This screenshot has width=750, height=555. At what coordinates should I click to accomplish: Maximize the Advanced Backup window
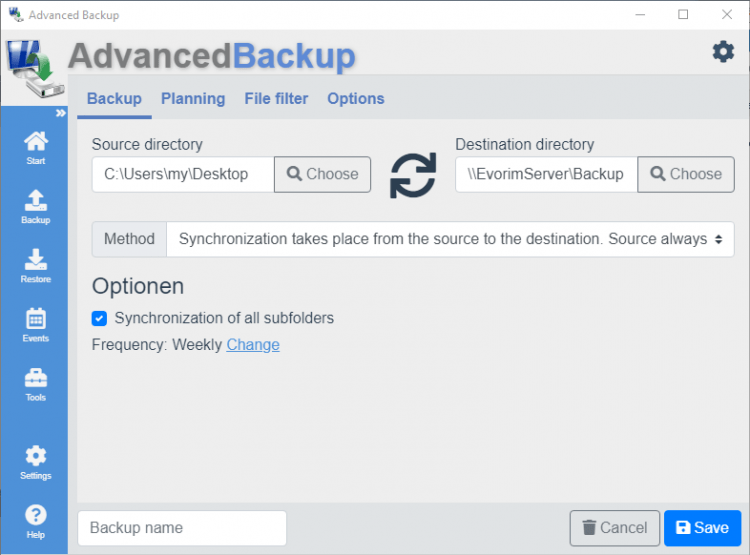point(683,14)
